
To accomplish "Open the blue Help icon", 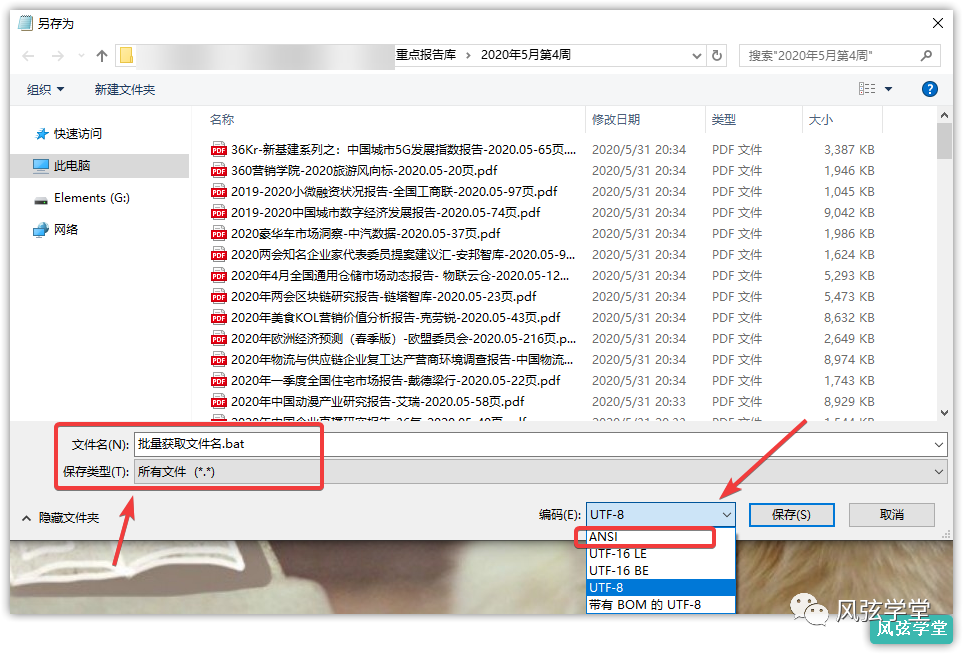I will pos(930,89).
